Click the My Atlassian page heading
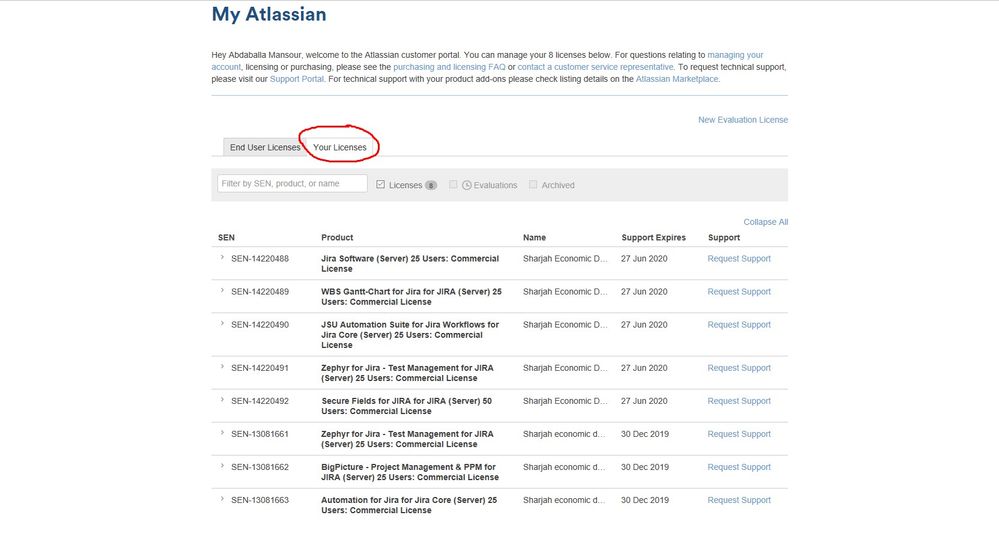 click(269, 15)
